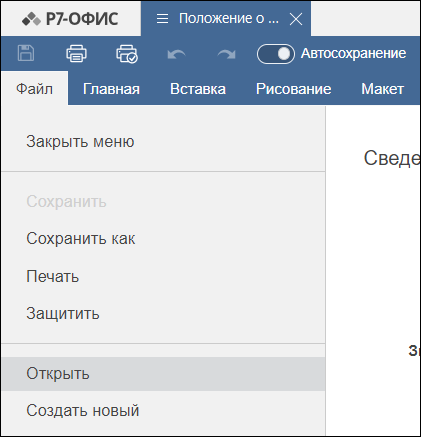Go to the Рисование tab
Viewport: 421px width, 437px height.
(x=293, y=89)
